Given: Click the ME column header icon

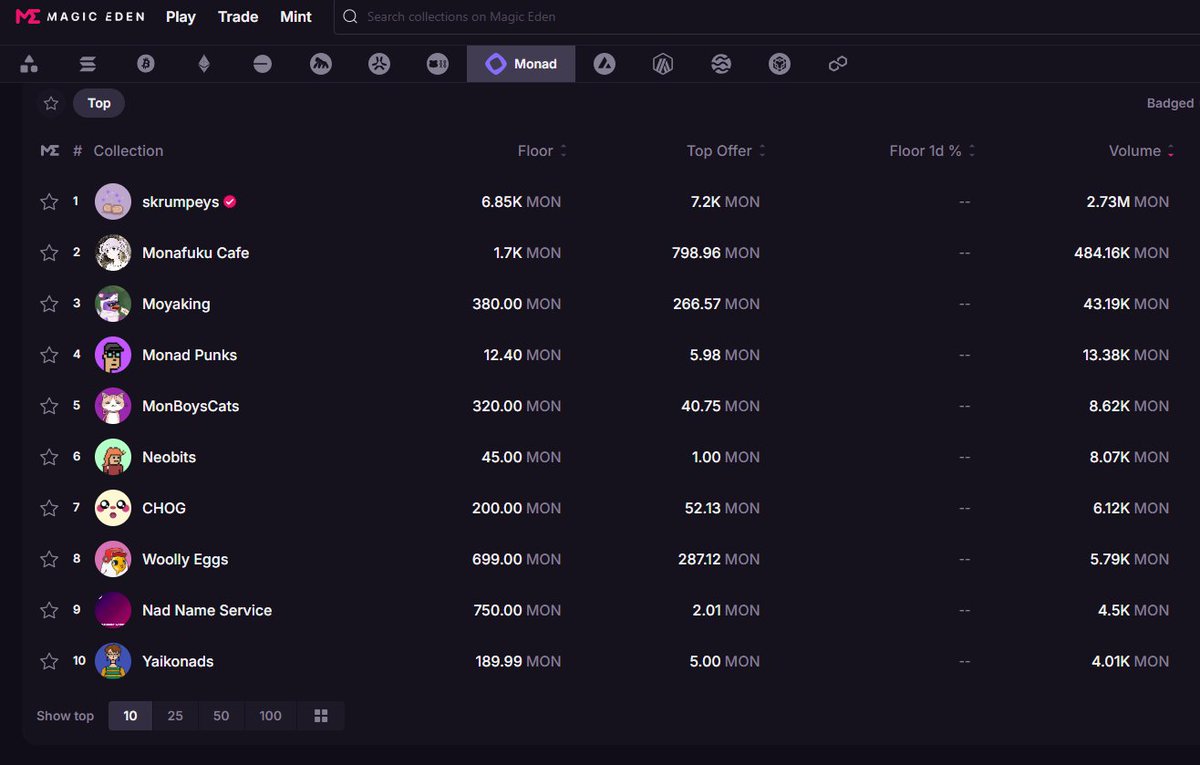Looking at the screenshot, I should point(49,151).
